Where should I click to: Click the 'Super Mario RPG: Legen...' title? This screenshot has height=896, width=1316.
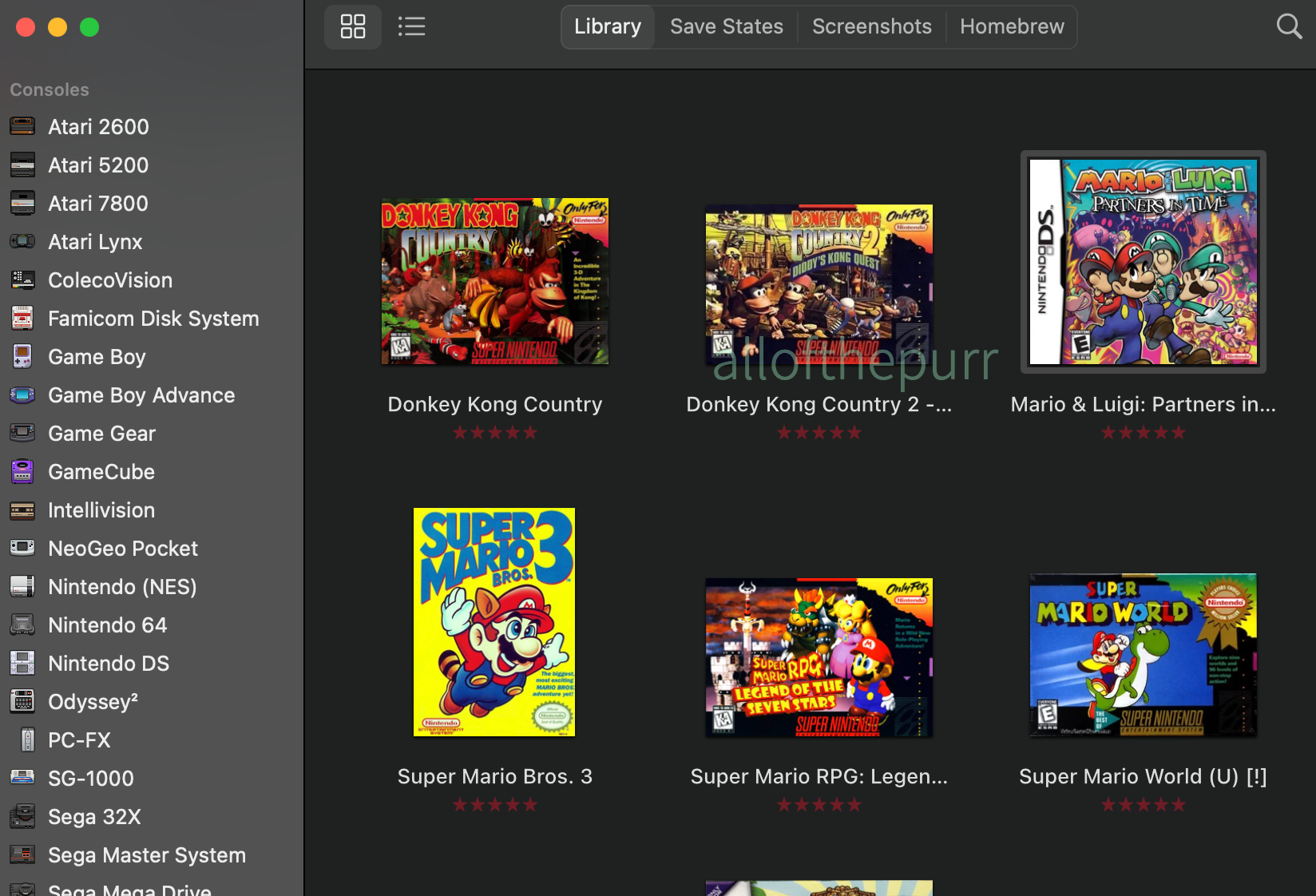click(x=819, y=776)
